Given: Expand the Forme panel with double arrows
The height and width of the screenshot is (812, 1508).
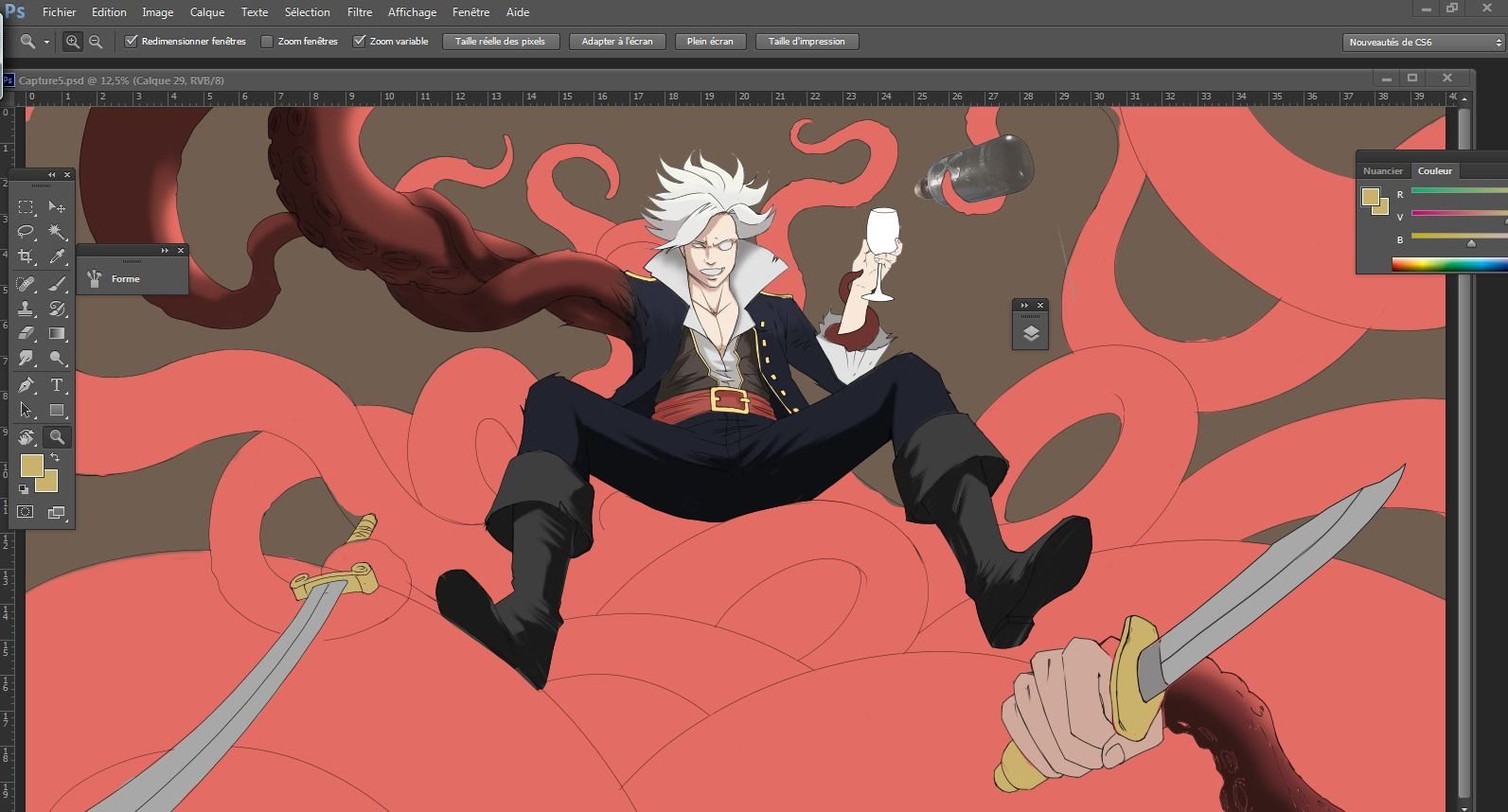Looking at the screenshot, I should pyautogui.click(x=165, y=251).
